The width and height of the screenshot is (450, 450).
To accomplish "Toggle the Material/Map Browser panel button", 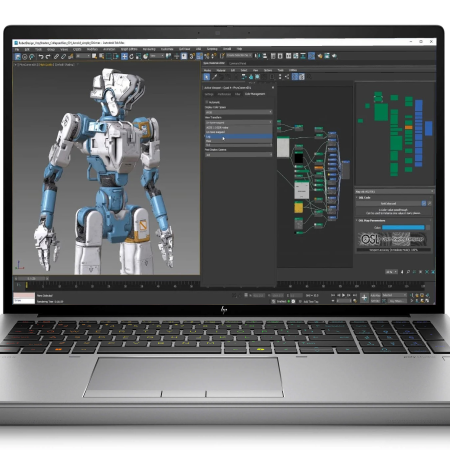I will [x=295, y=77].
